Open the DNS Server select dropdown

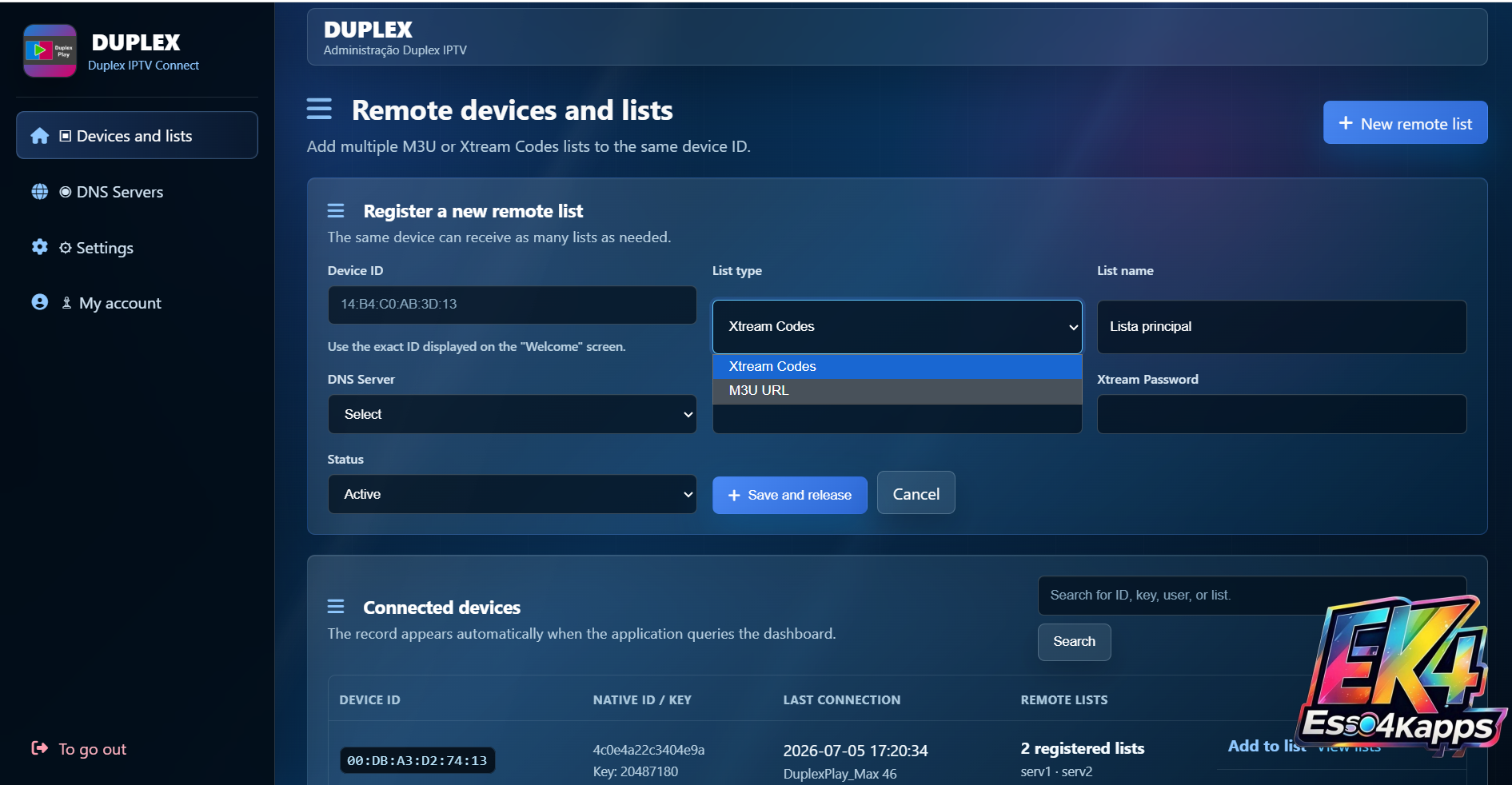click(x=512, y=414)
